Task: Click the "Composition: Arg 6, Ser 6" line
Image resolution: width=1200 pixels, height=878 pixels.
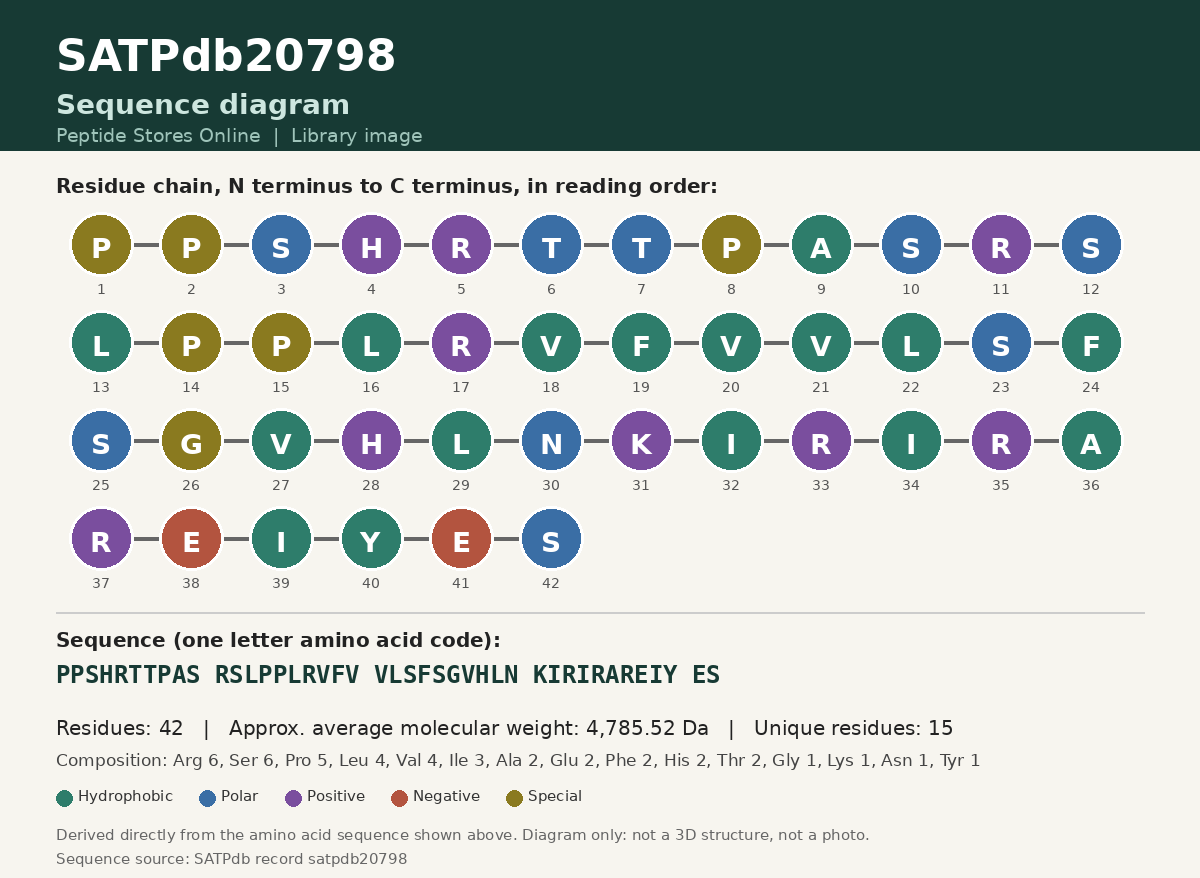Action: tap(518, 761)
